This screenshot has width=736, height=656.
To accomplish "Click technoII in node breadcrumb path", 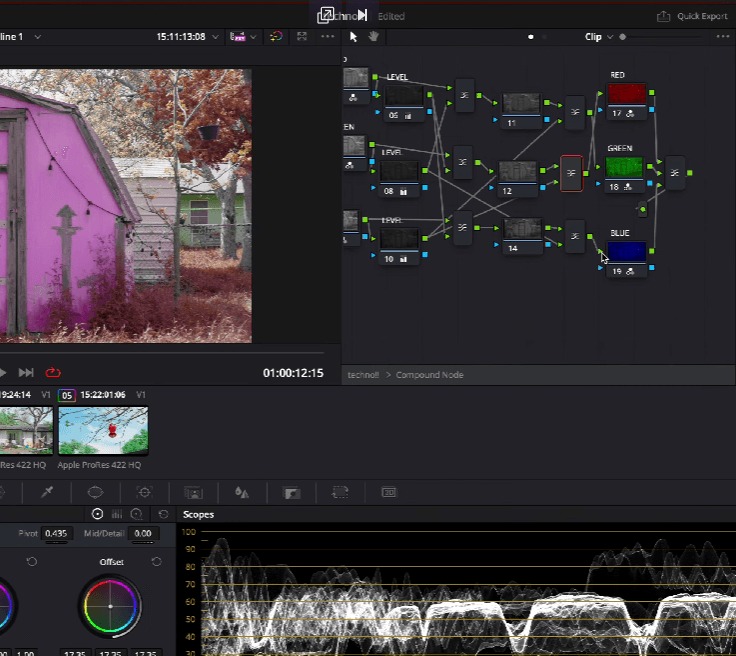I will coord(363,375).
